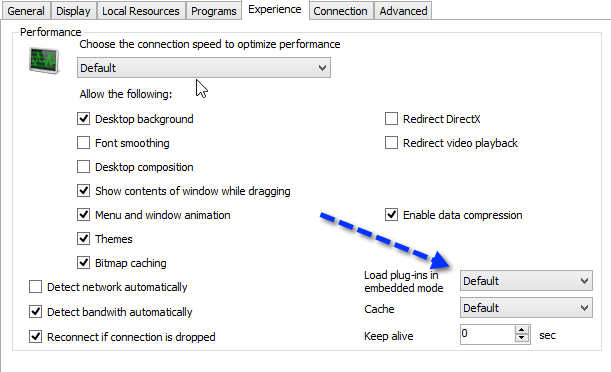The height and width of the screenshot is (372, 611).
Task: Enable Font smoothing checkbox
Action: (x=83, y=143)
